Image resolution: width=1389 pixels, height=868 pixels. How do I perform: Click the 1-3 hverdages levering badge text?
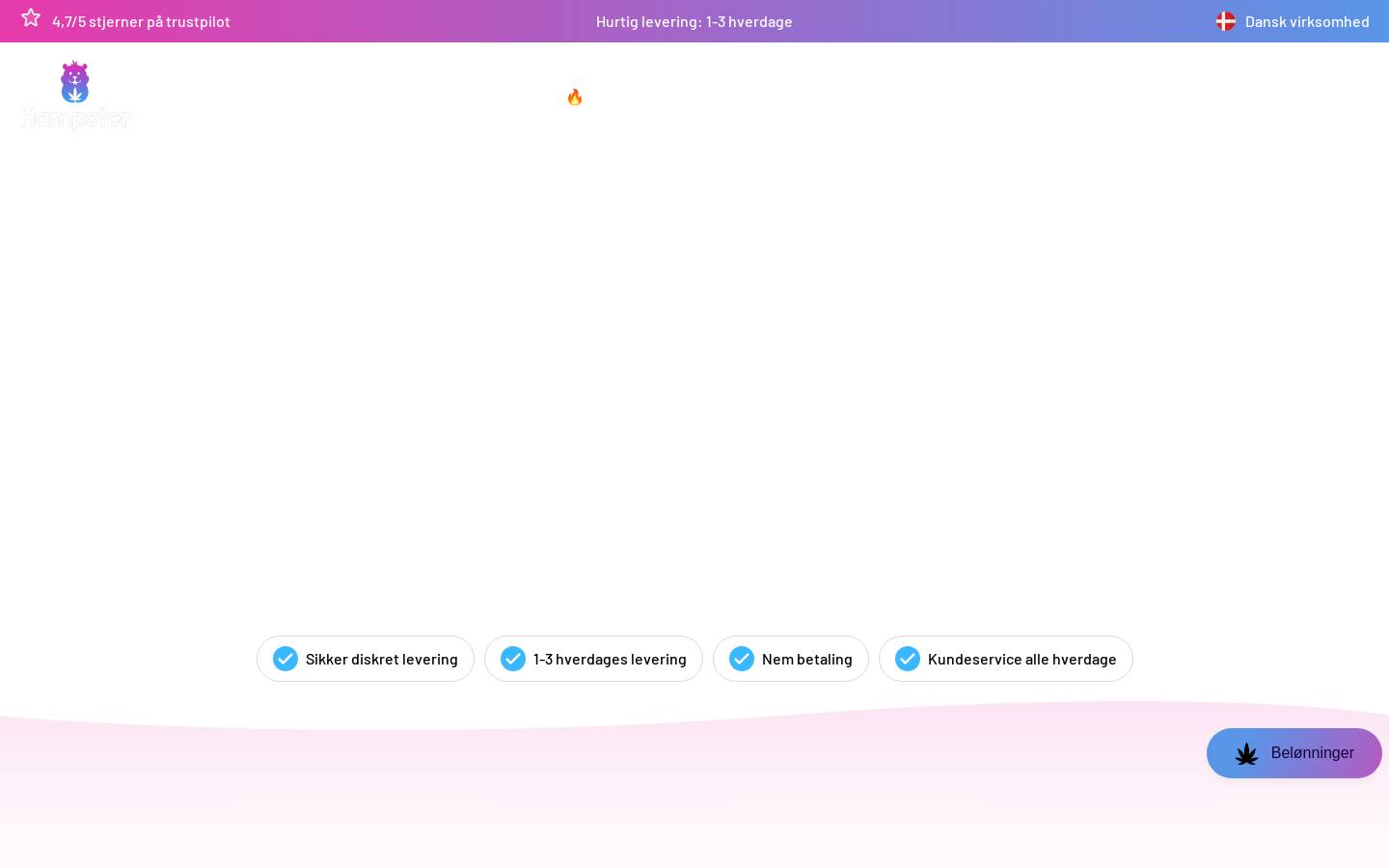pyautogui.click(x=610, y=659)
